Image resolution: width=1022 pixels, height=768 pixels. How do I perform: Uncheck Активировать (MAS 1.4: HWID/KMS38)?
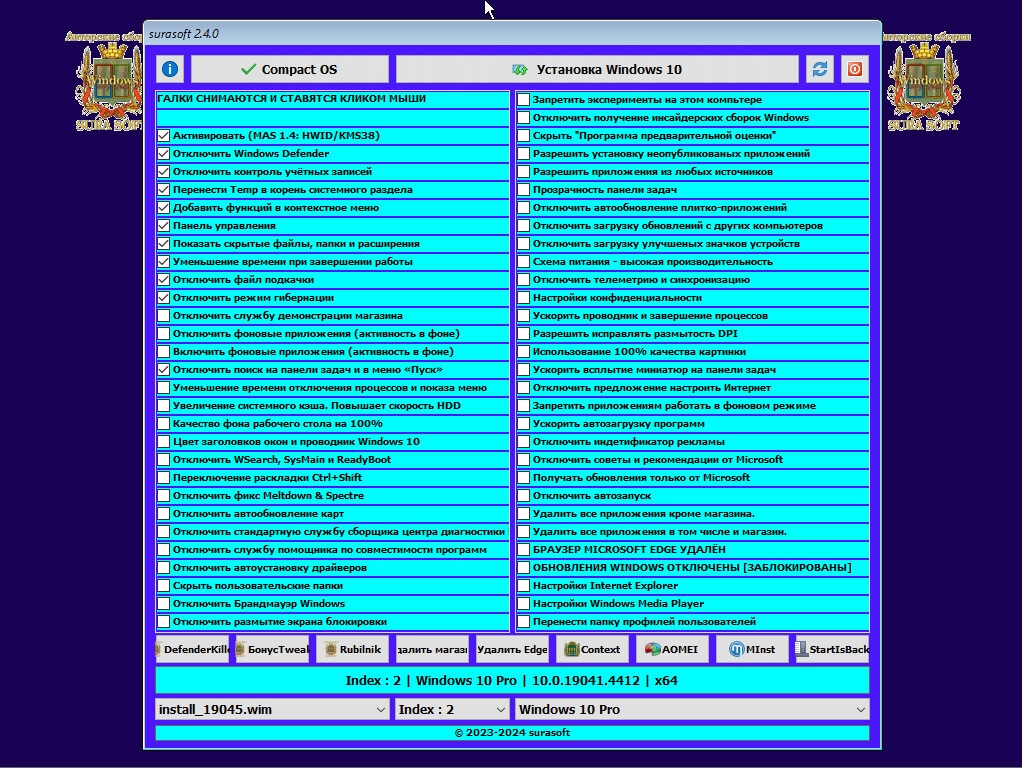click(164, 136)
